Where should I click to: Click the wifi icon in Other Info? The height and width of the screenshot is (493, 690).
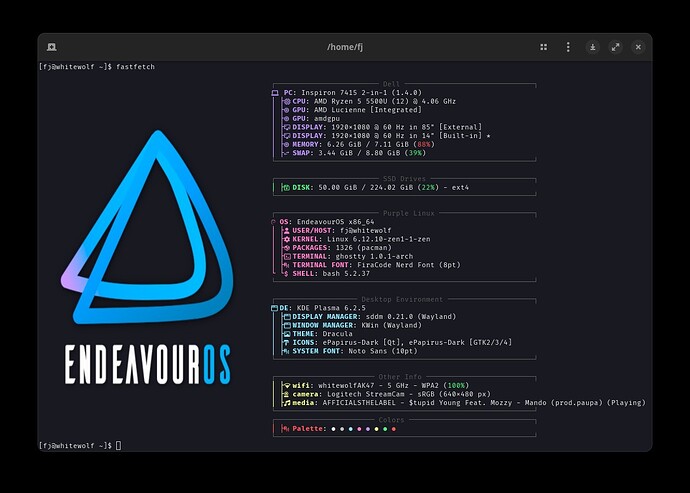286,385
